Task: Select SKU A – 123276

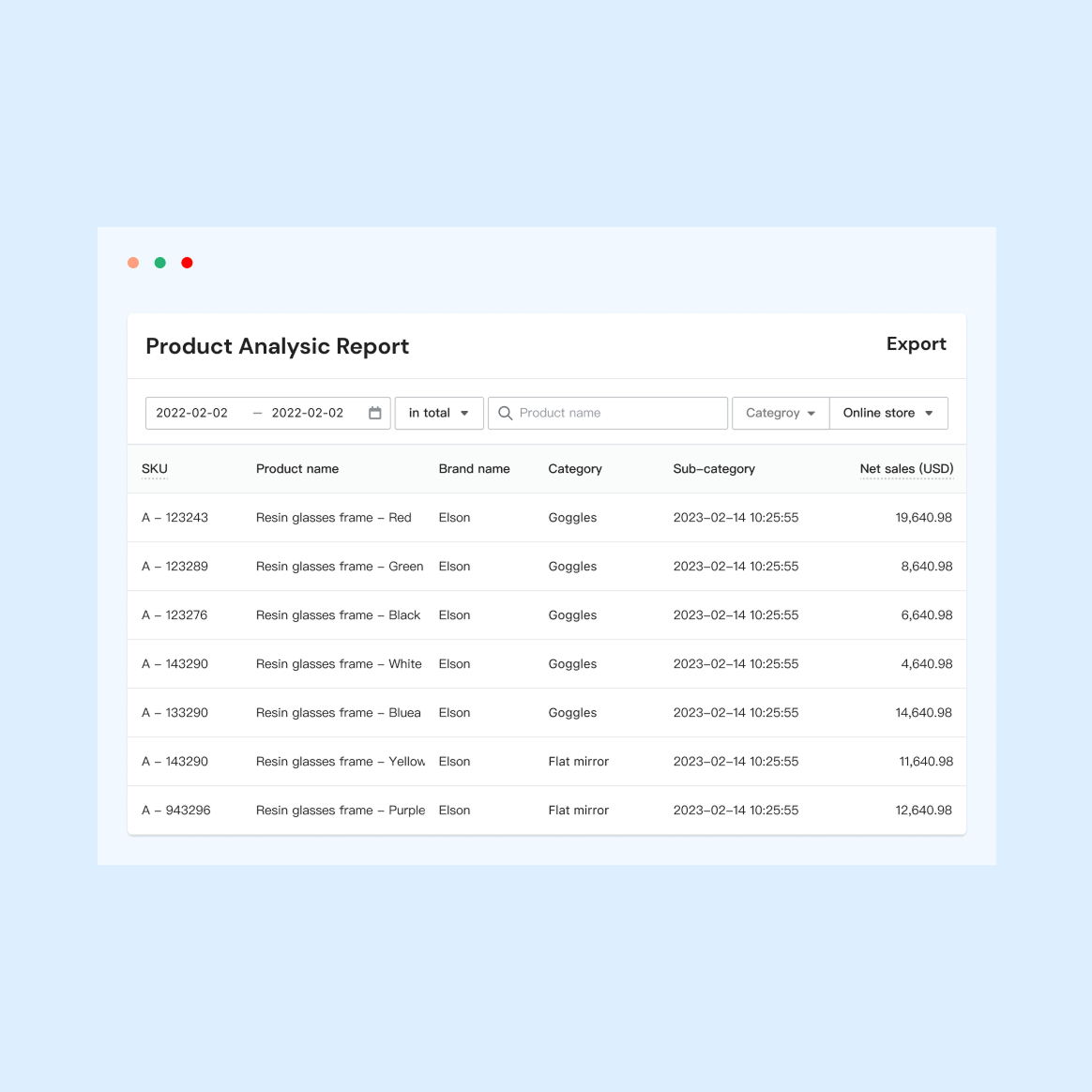Action: tap(174, 614)
